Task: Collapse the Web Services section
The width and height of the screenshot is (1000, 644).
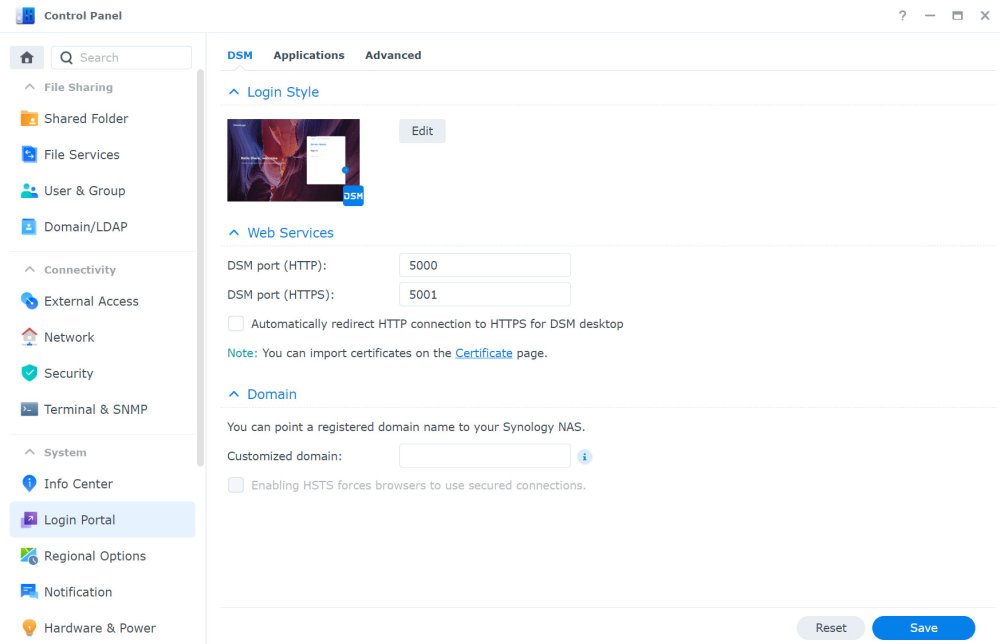Action: [234, 233]
